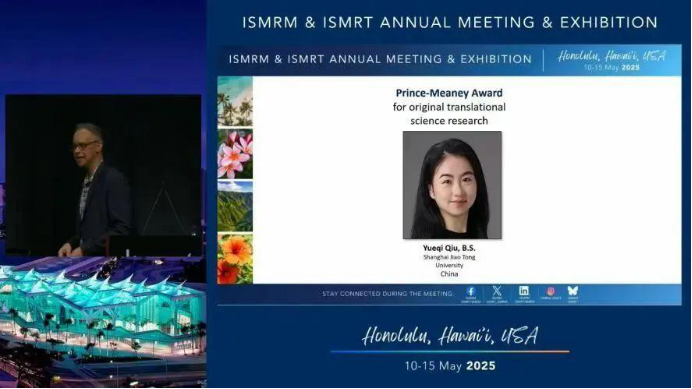Select the name Yueqi Qiu, B.S.

click(449, 248)
